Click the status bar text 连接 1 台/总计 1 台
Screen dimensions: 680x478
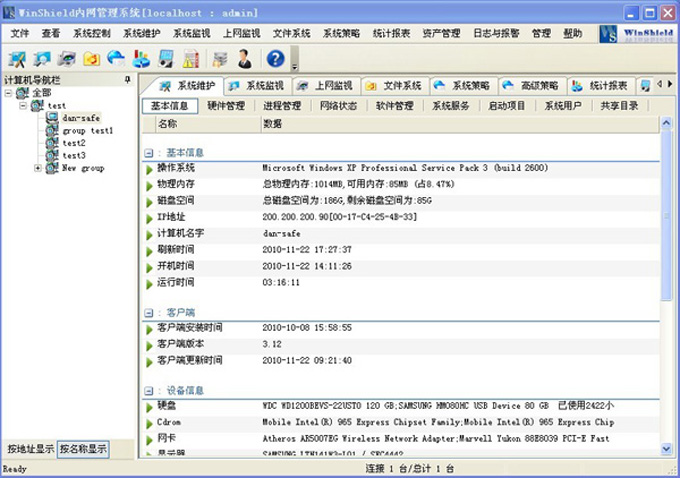point(409,468)
